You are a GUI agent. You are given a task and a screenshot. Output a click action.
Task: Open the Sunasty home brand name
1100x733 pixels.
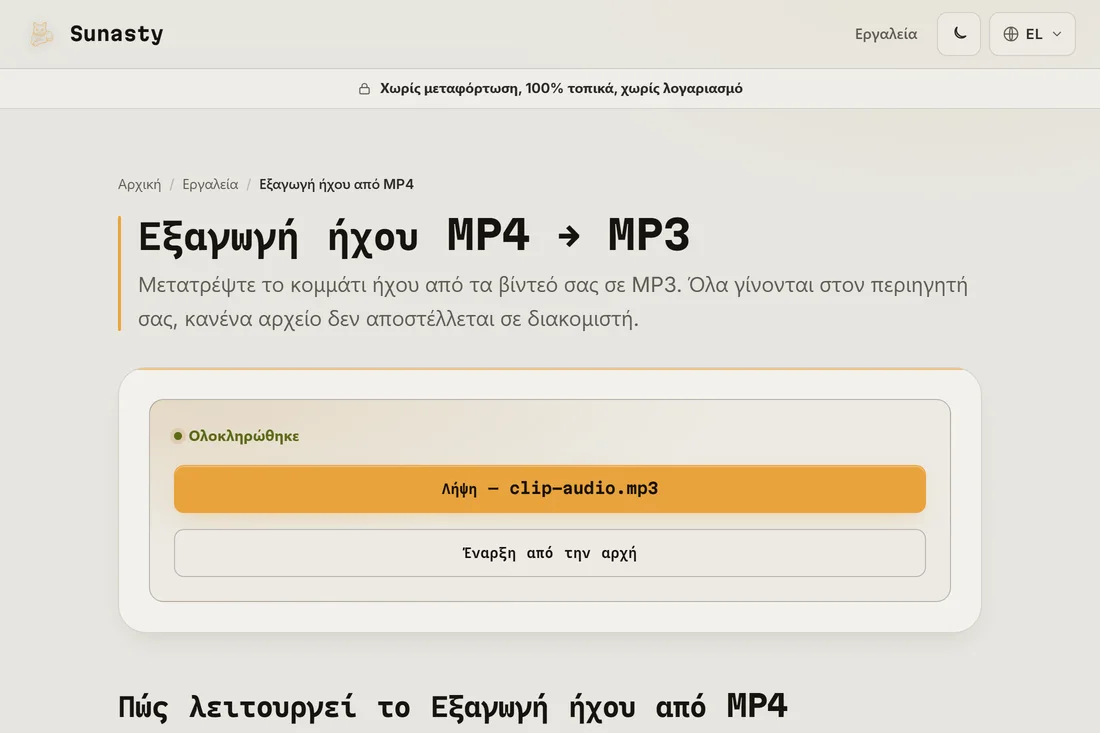(x=116, y=34)
